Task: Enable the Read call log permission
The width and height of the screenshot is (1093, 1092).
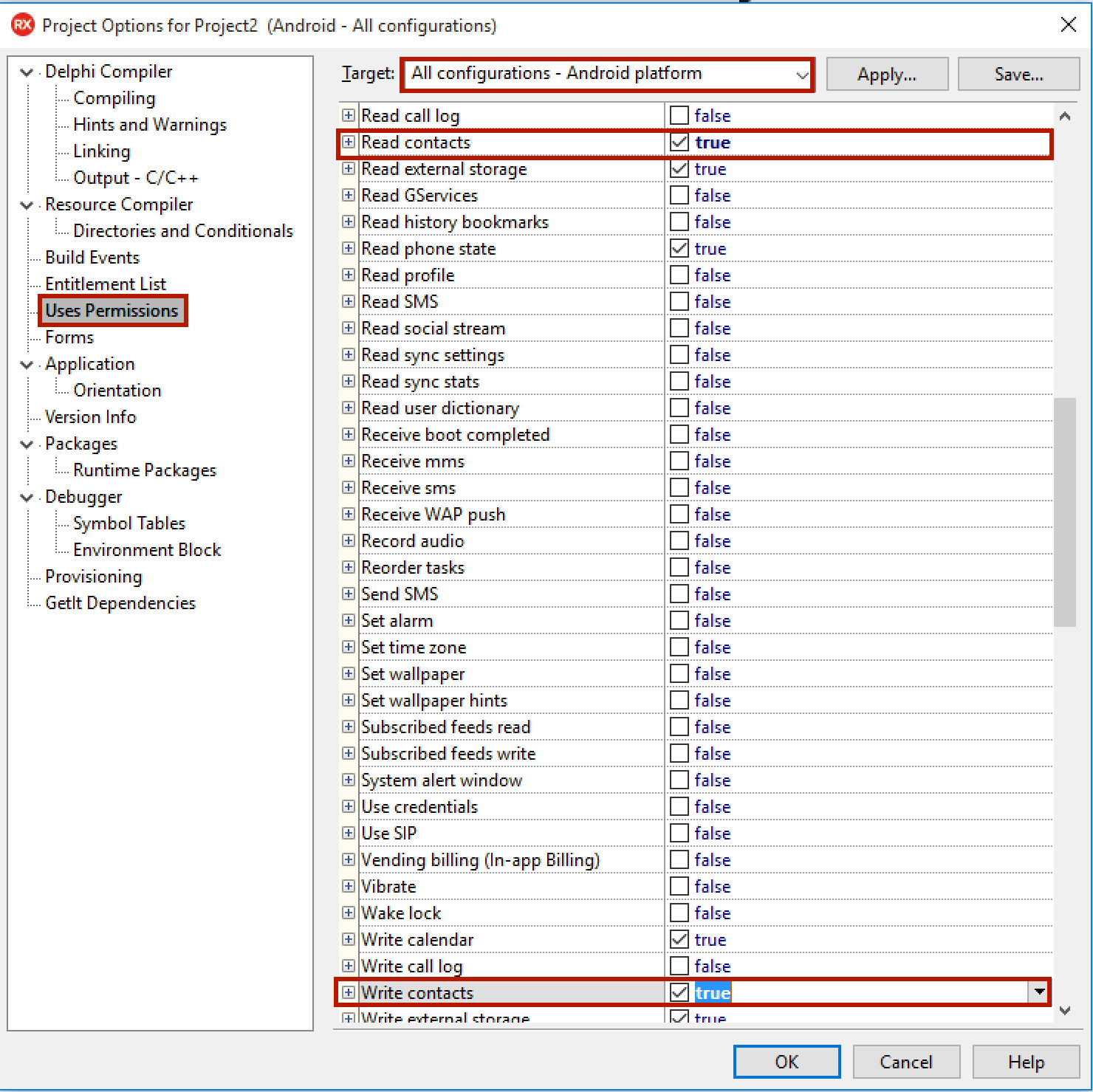Action: (x=678, y=115)
